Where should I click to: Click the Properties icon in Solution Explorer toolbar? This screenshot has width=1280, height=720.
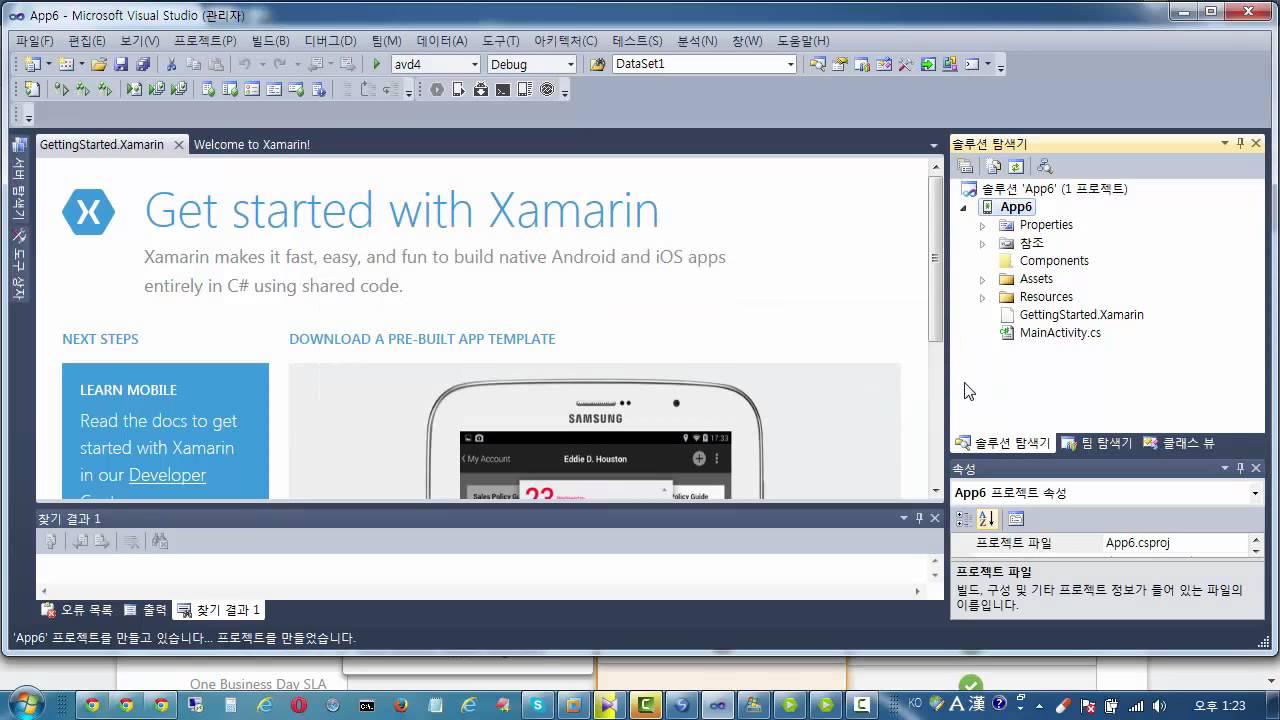coord(966,167)
